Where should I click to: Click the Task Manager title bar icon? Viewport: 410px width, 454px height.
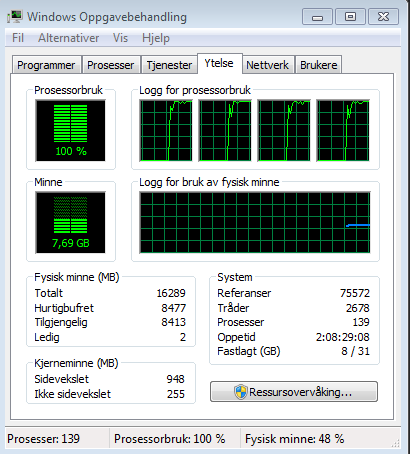(x=15, y=16)
